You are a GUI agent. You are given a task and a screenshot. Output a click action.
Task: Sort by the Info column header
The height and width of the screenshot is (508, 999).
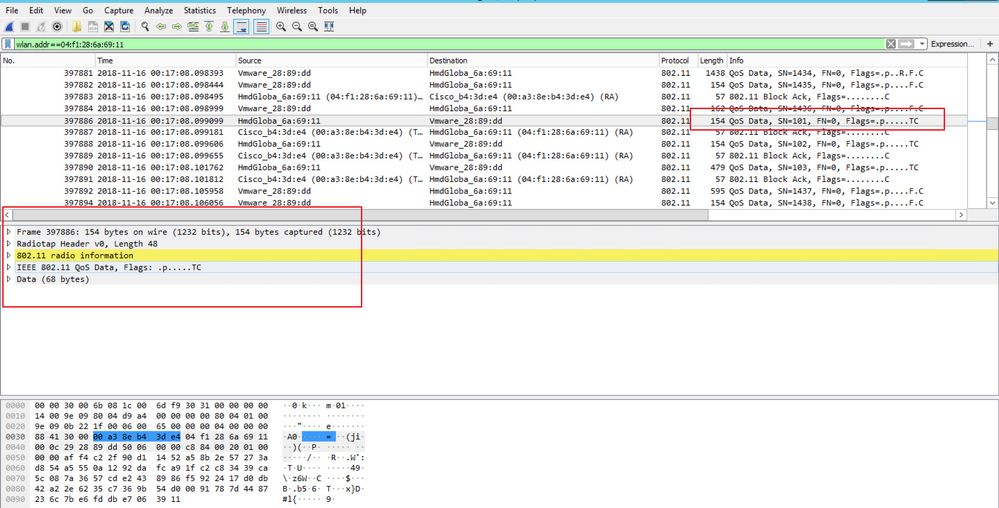pyautogui.click(x=847, y=61)
